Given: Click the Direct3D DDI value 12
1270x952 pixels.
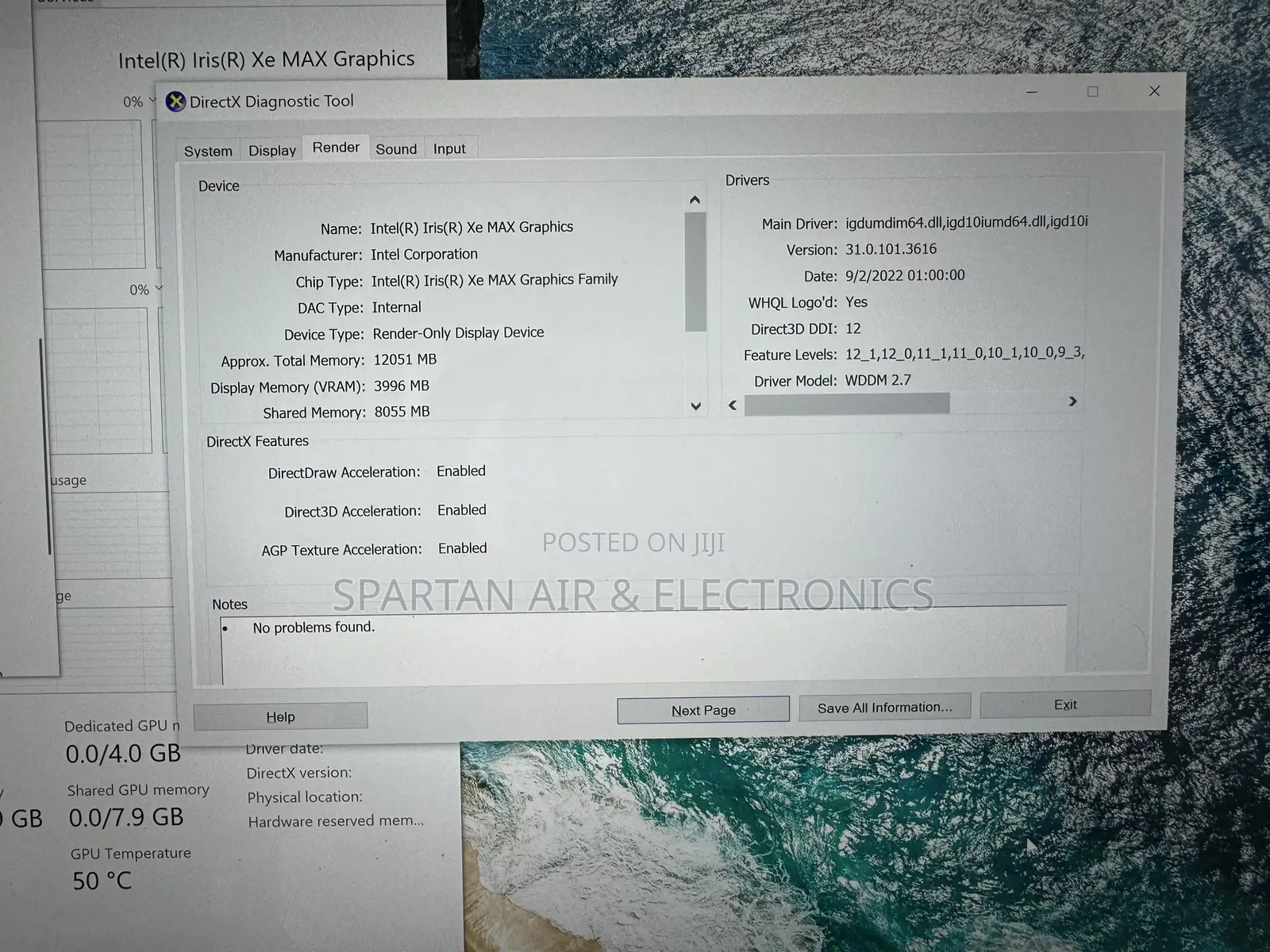Looking at the screenshot, I should 853,328.
